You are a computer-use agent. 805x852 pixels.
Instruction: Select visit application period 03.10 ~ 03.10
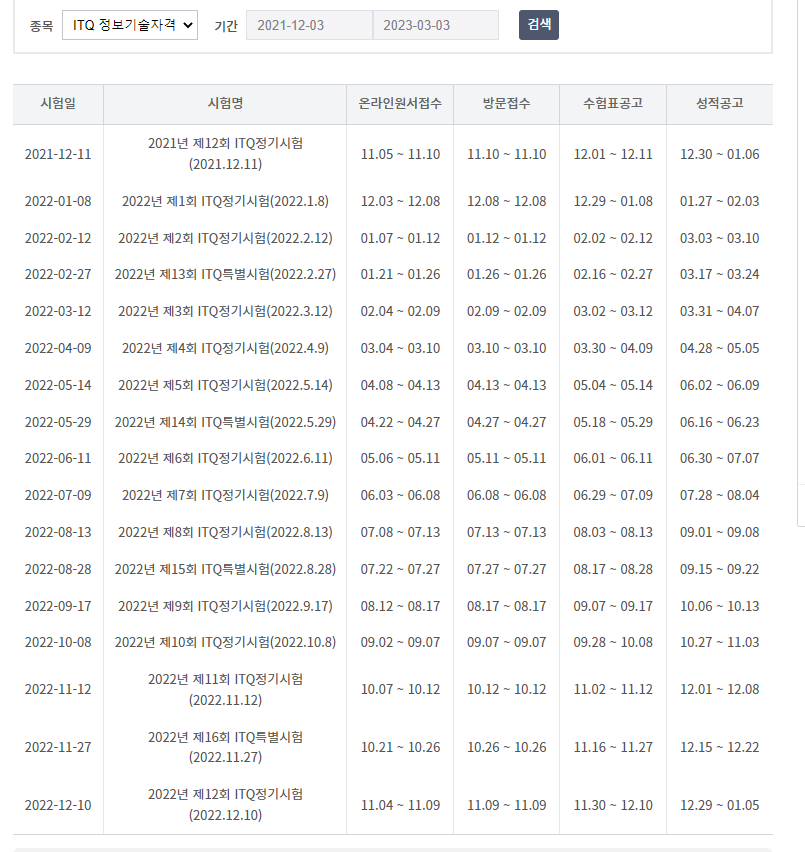click(507, 348)
